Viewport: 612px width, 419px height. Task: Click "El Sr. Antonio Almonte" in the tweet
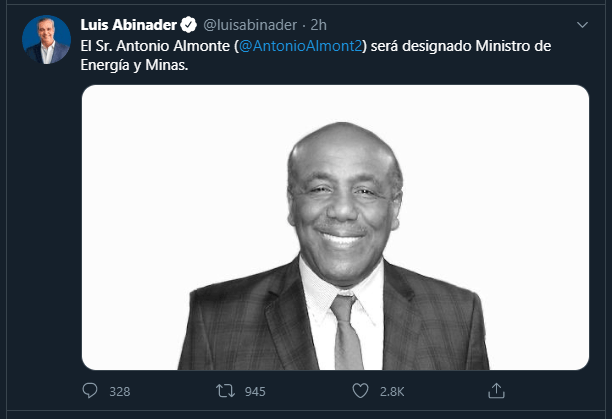click(155, 46)
